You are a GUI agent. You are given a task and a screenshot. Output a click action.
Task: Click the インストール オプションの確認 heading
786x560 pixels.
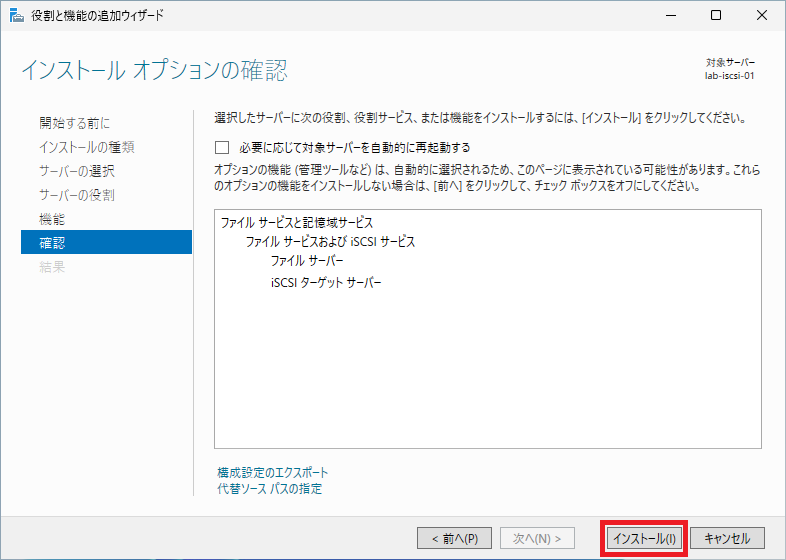point(154,70)
